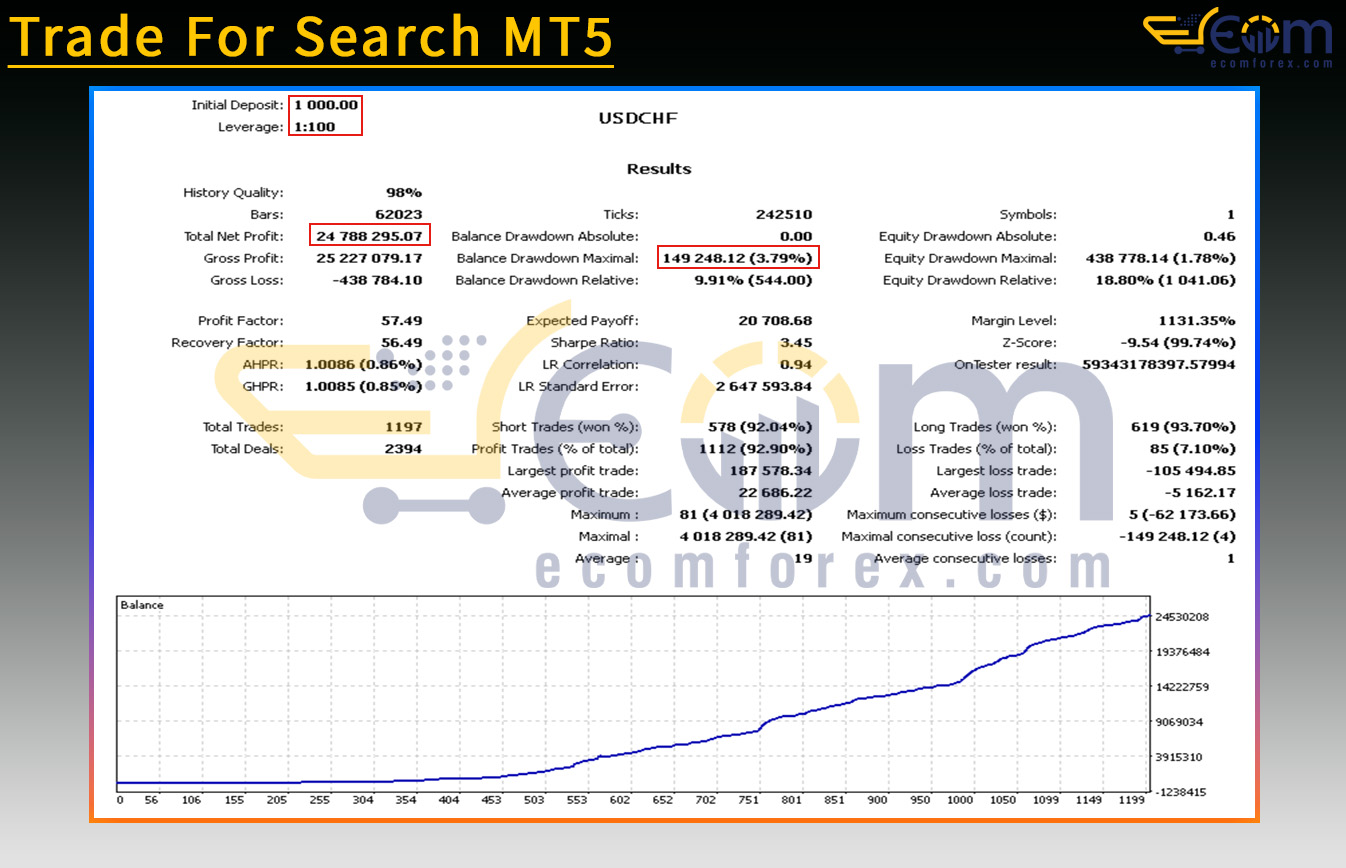The width and height of the screenshot is (1346, 868).
Task: Click the Total Net Profit value 24 788 295.07
Action: [x=369, y=237]
